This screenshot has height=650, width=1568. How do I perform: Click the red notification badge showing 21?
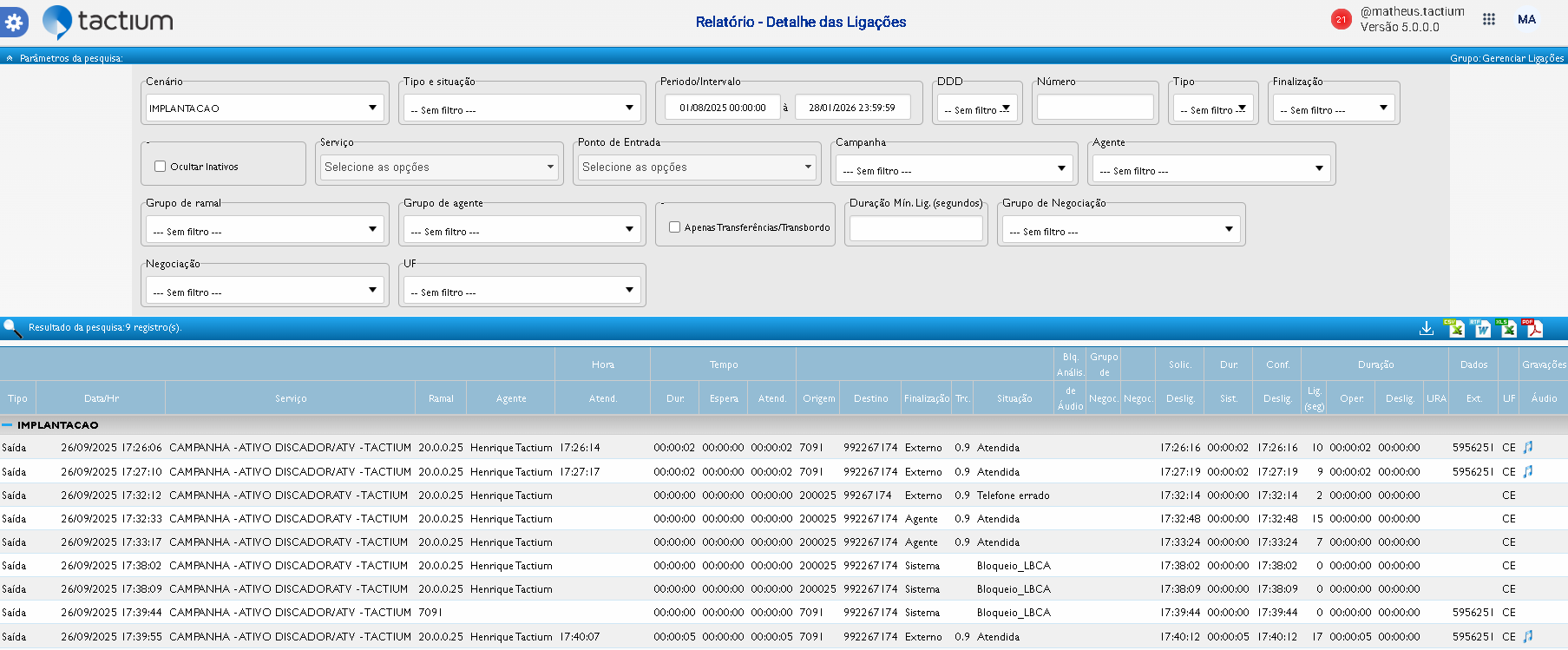coord(1341,19)
